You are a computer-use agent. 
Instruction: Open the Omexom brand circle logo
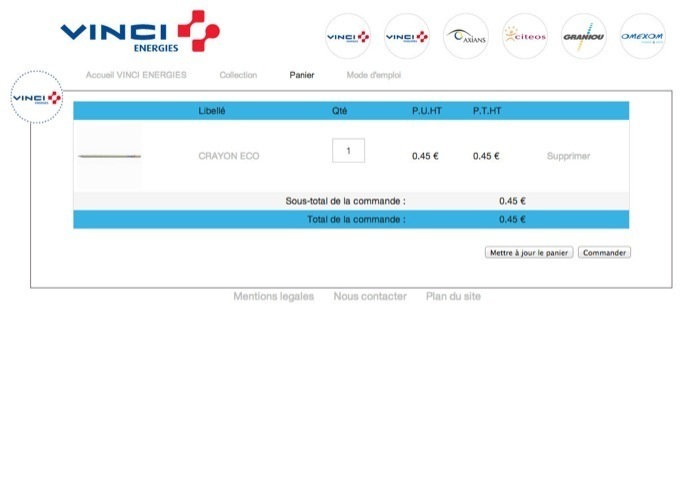(x=642, y=36)
